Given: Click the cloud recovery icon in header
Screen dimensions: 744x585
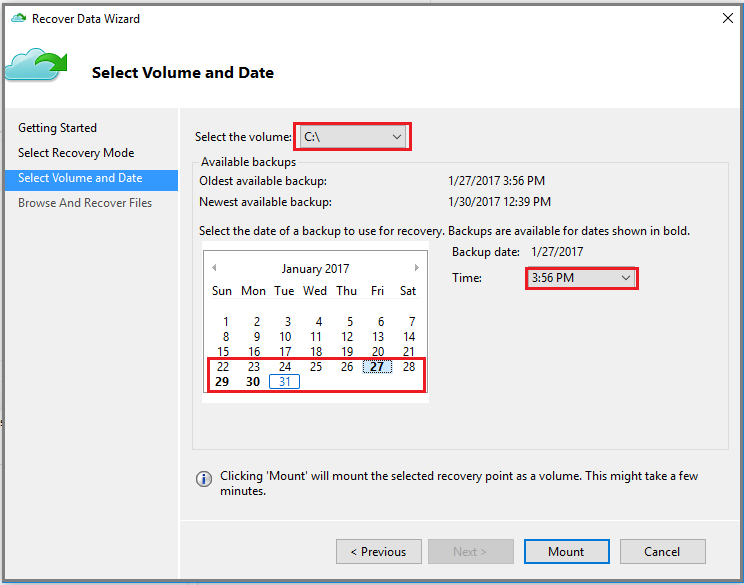Looking at the screenshot, I should click(37, 65).
